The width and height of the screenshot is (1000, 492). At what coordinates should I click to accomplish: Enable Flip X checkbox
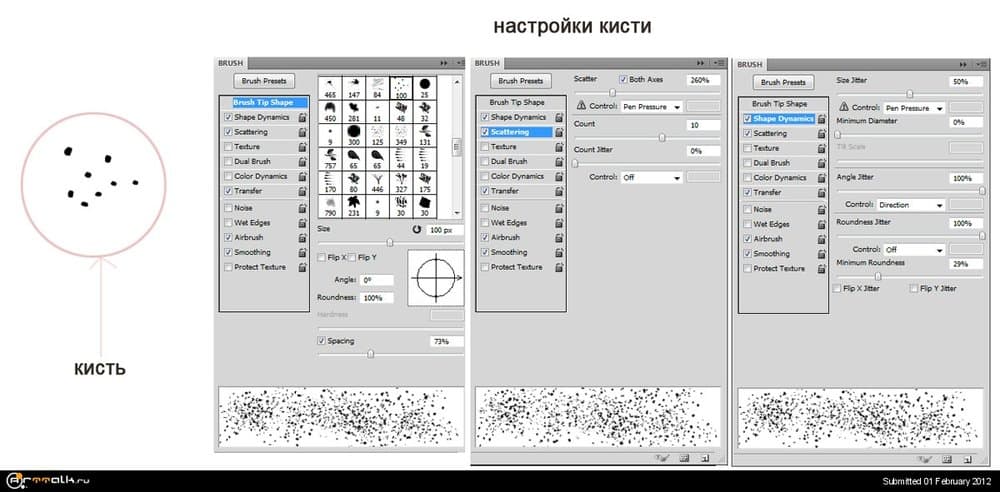321,257
